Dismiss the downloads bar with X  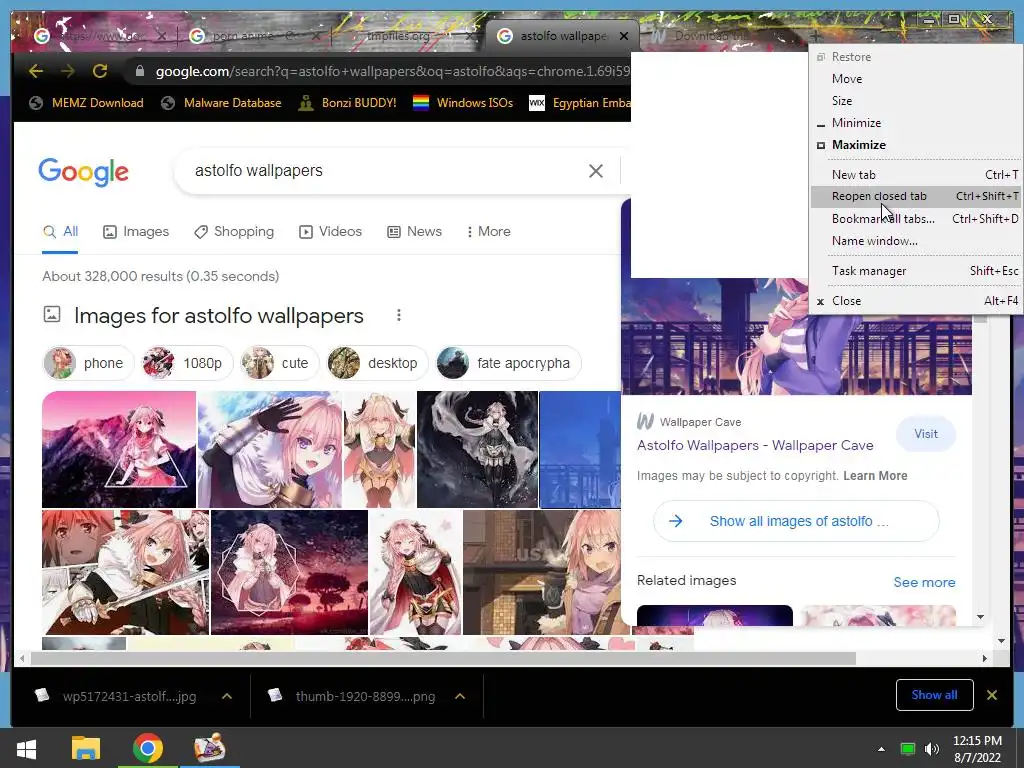[991, 695]
